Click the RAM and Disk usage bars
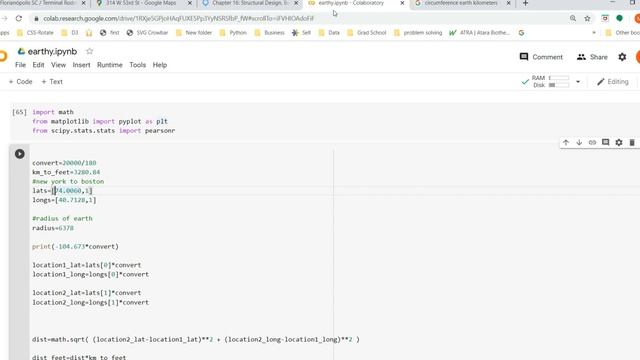This screenshot has height=360, width=640. pos(559,81)
